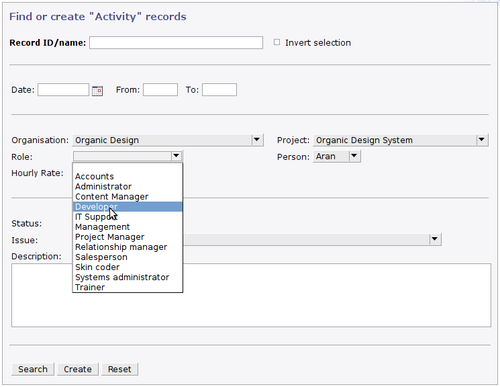Viewport: 500px width, 387px height.
Task: Focus the Date input field
Action: tap(63, 90)
